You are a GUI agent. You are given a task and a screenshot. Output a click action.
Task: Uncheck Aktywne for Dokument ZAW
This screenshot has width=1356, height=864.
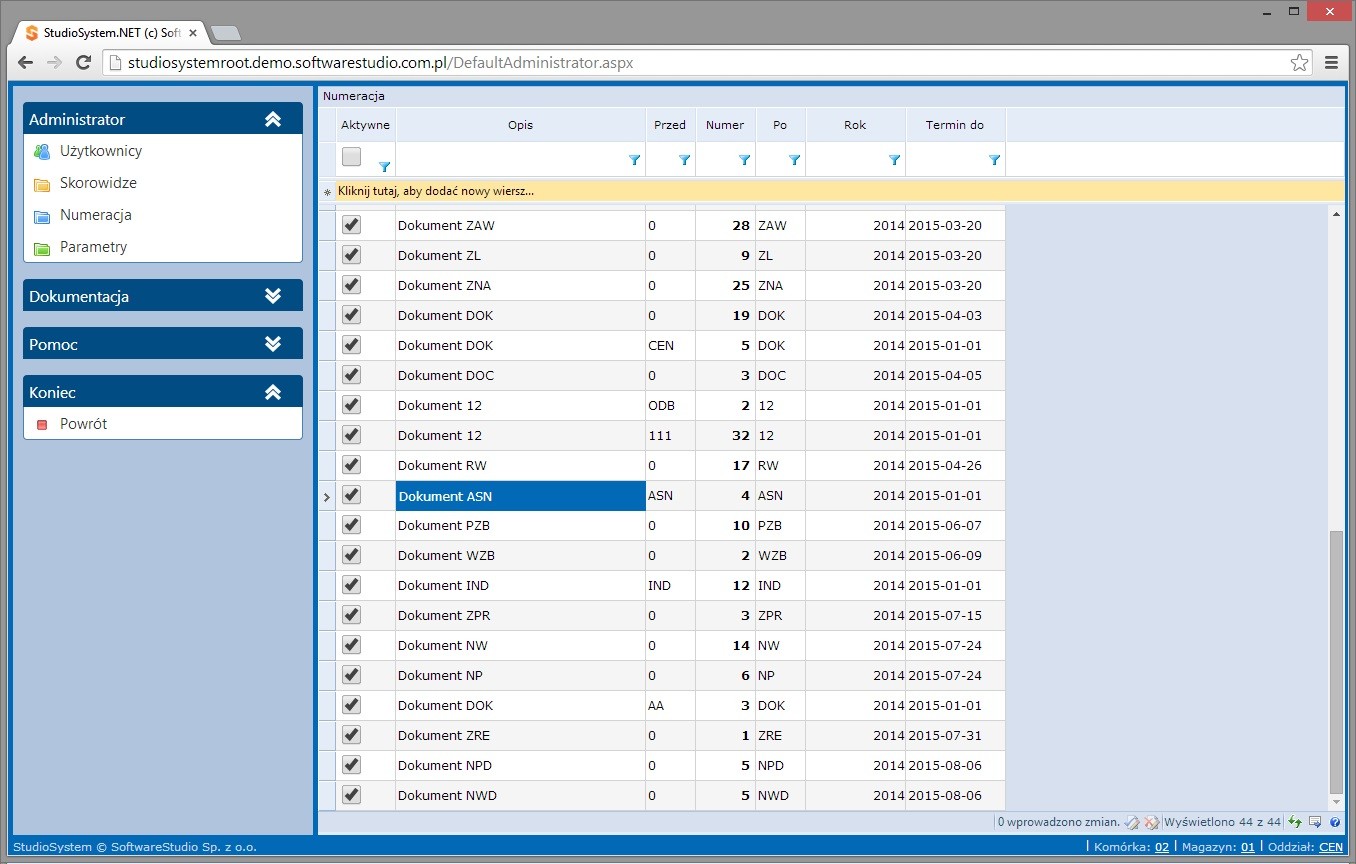tap(351, 225)
